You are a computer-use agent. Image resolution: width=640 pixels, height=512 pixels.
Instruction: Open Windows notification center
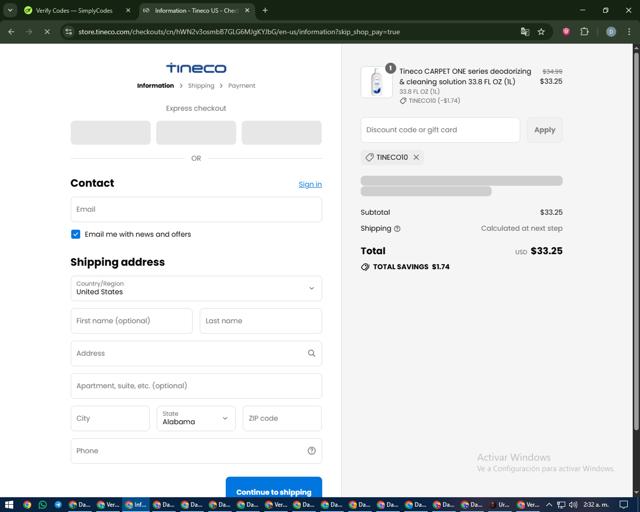pos(623,505)
